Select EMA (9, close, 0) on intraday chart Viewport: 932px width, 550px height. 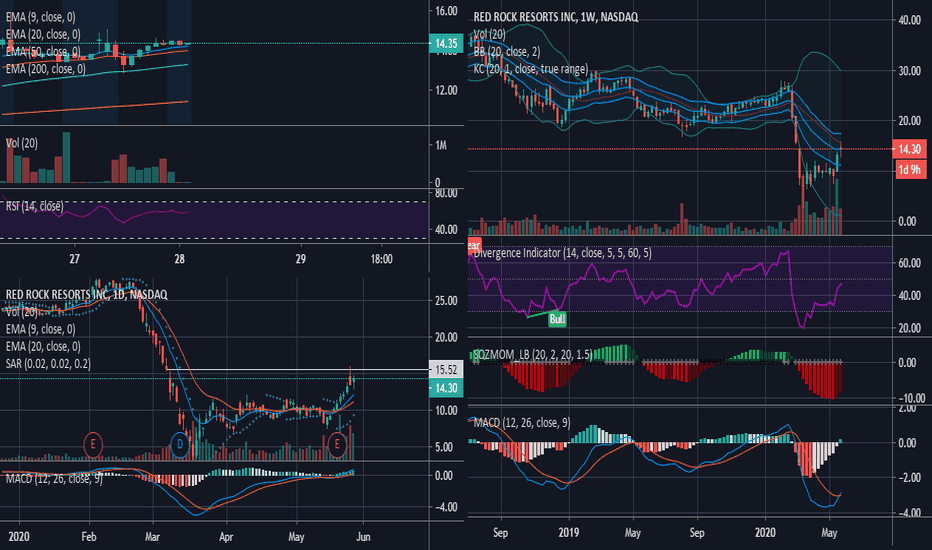[40, 17]
